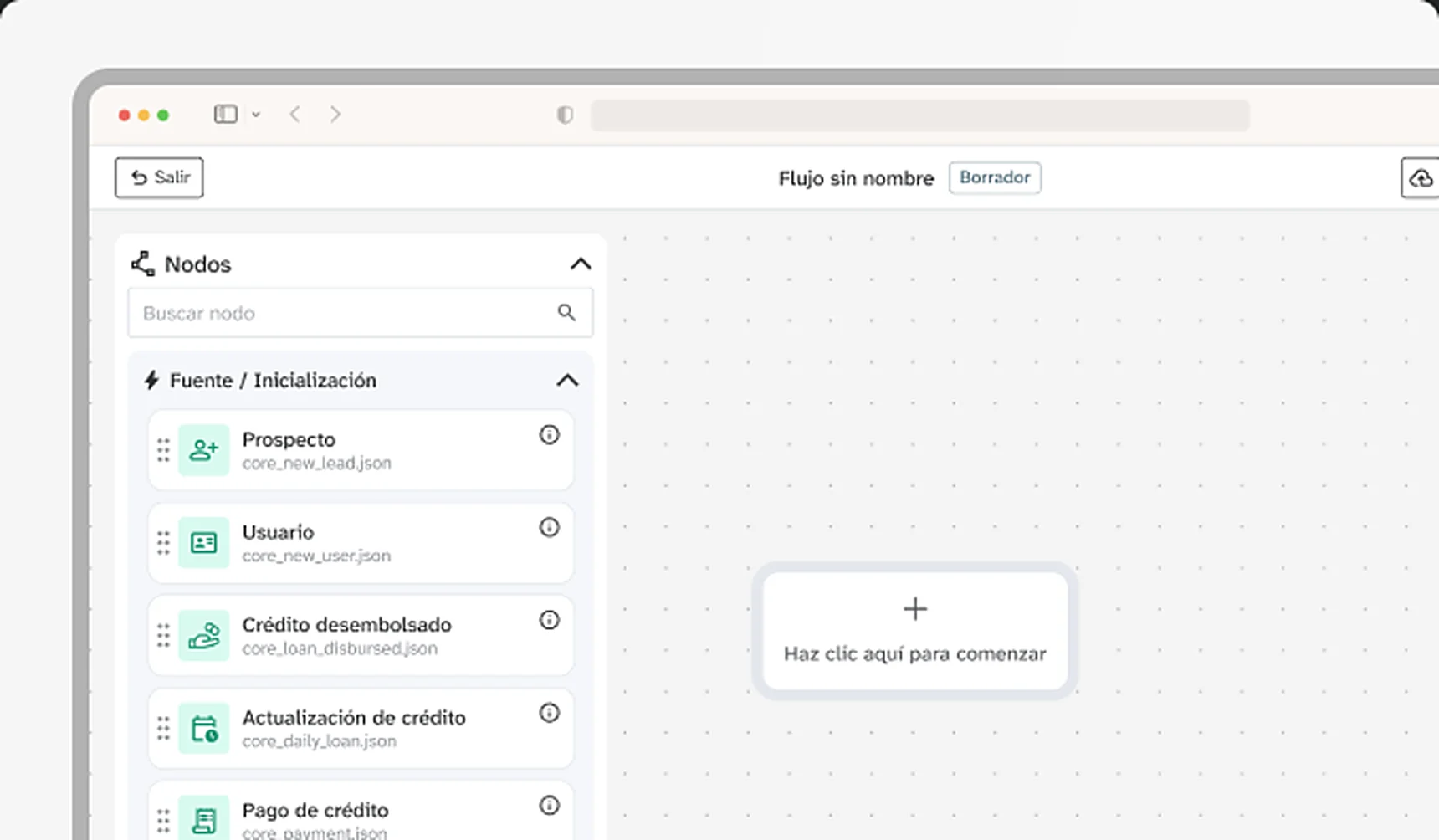This screenshot has height=840, width=1439.
Task: Click the drag handle of Crédito desembolsado
Action: [x=163, y=636]
